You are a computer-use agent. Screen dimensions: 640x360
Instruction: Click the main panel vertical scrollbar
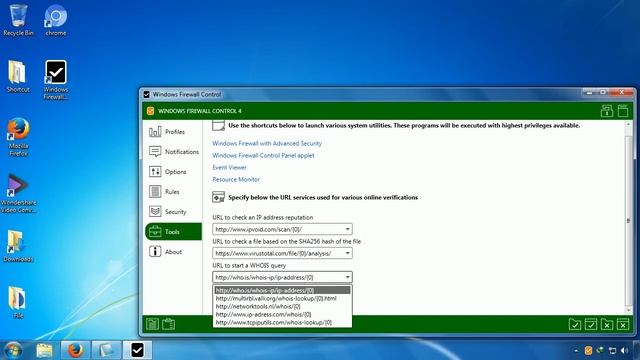point(629,220)
